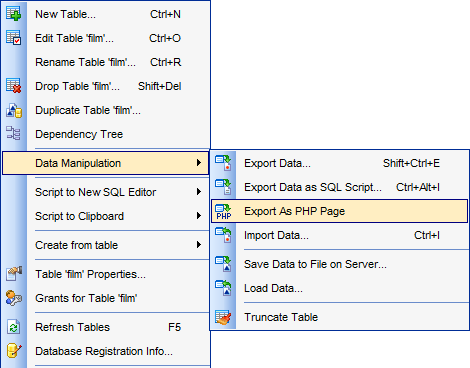Open Create from table menu item
This screenshot has height=368, width=470.
tap(106, 245)
